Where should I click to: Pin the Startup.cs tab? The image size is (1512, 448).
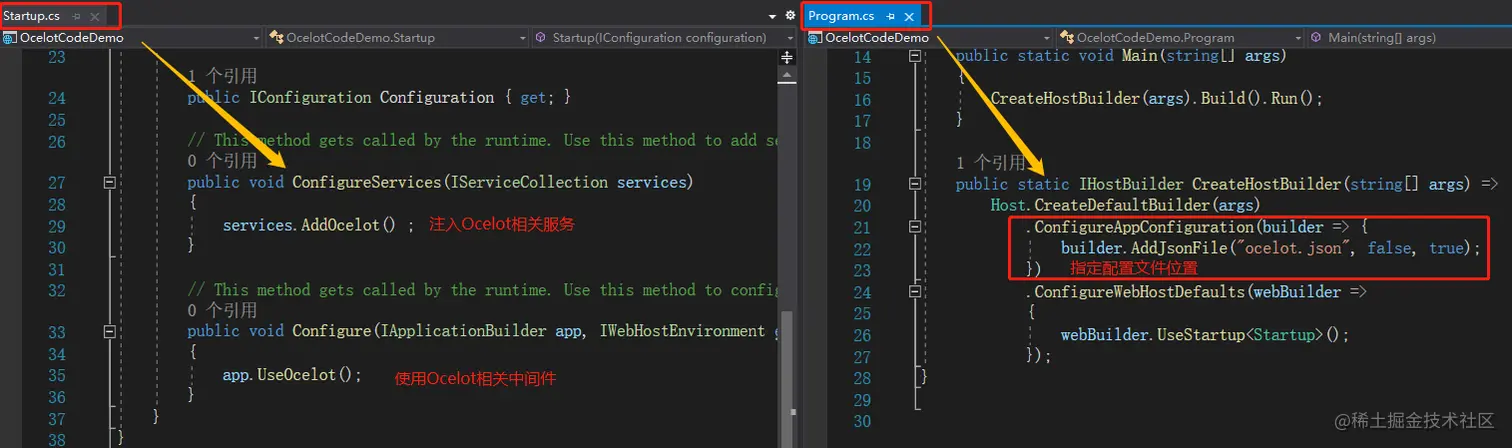click(x=77, y=17)
